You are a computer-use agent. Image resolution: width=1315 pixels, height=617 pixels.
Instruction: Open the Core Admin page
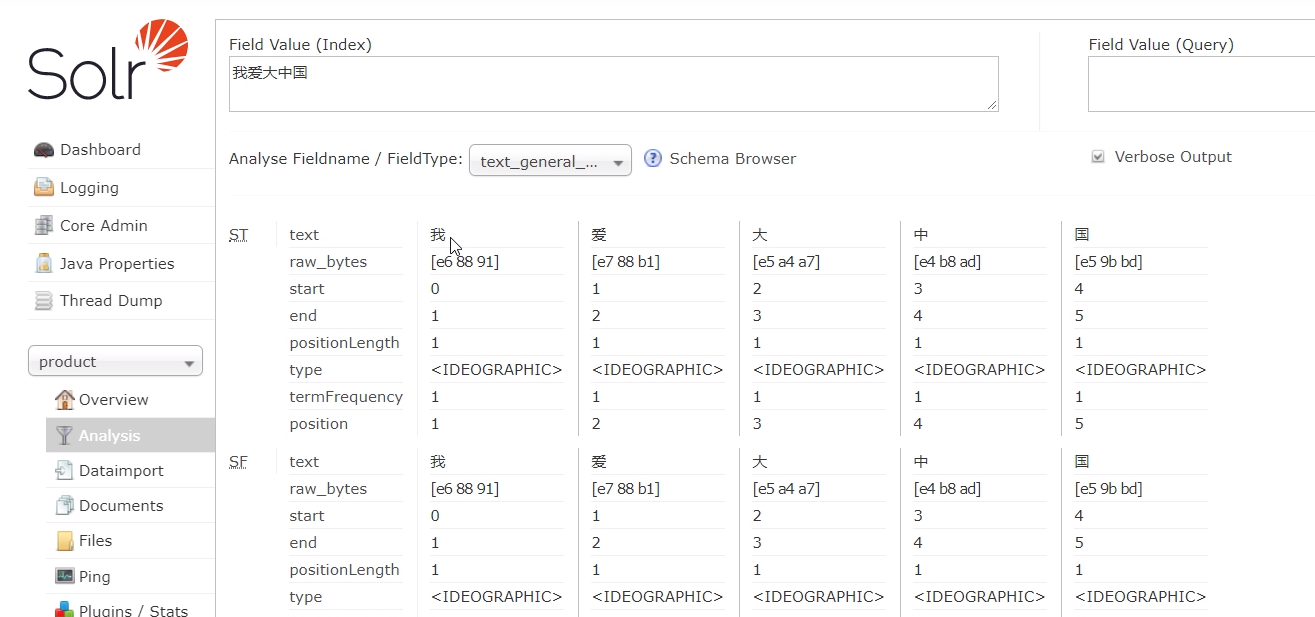[104, 226]
